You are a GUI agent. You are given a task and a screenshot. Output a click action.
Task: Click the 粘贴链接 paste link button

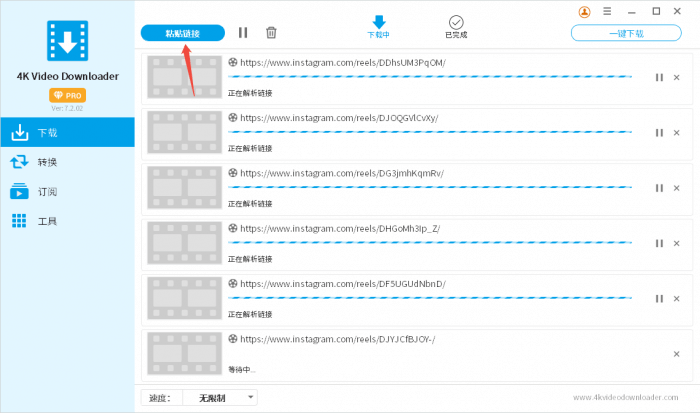click(x=183, y=33)
